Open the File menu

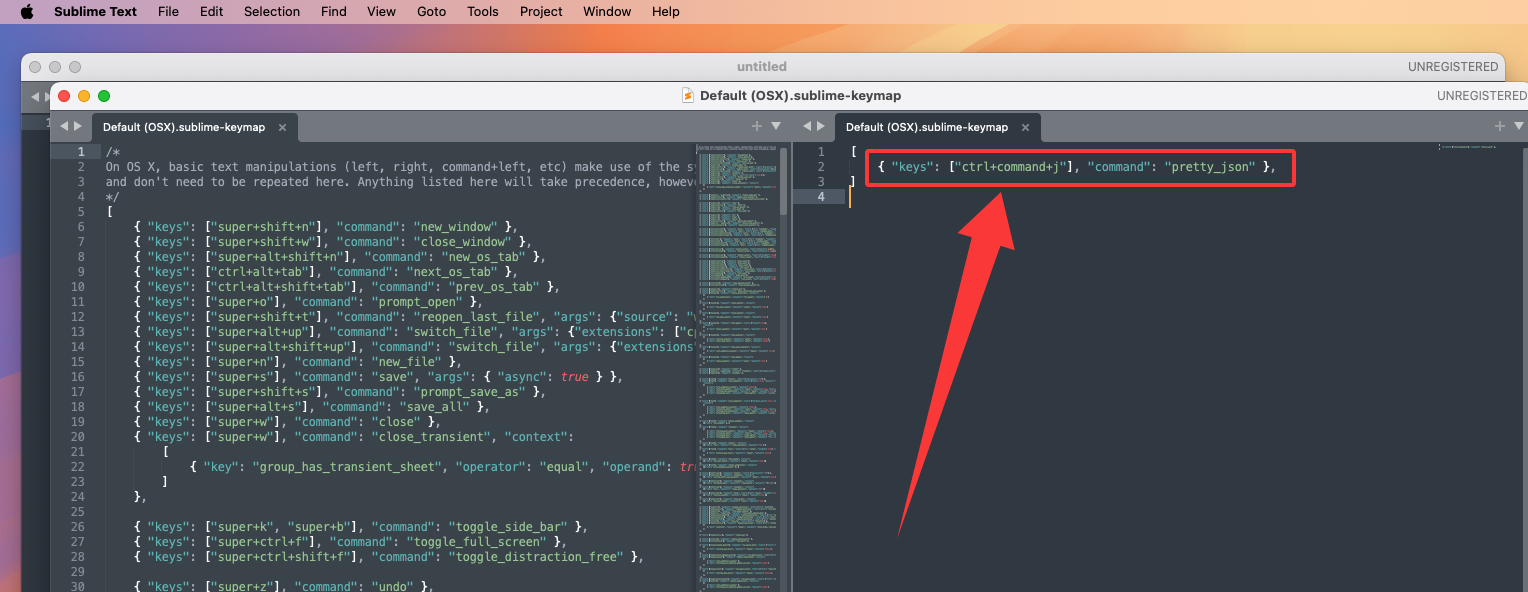[168, 12]
